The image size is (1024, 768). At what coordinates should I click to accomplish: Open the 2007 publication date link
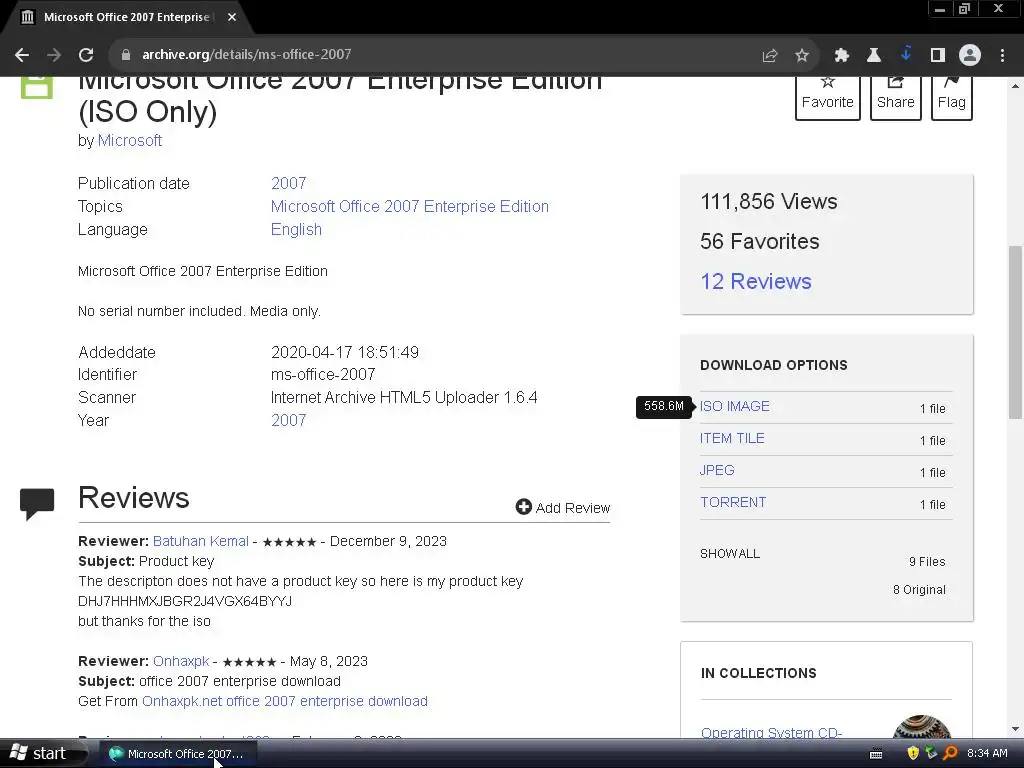(289, 184)
